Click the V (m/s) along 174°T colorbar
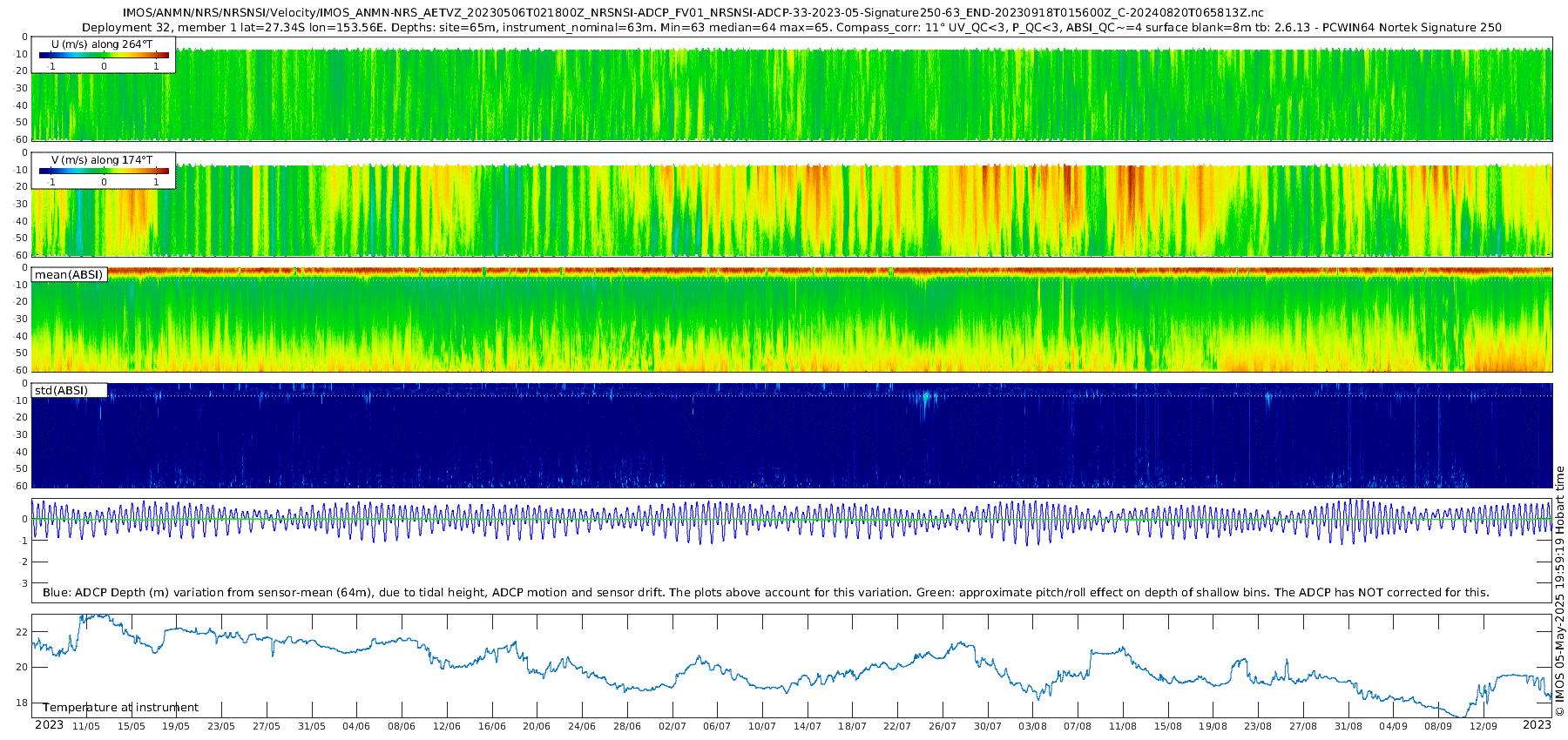Screen dimensions: 1568x740 point(104,171)
